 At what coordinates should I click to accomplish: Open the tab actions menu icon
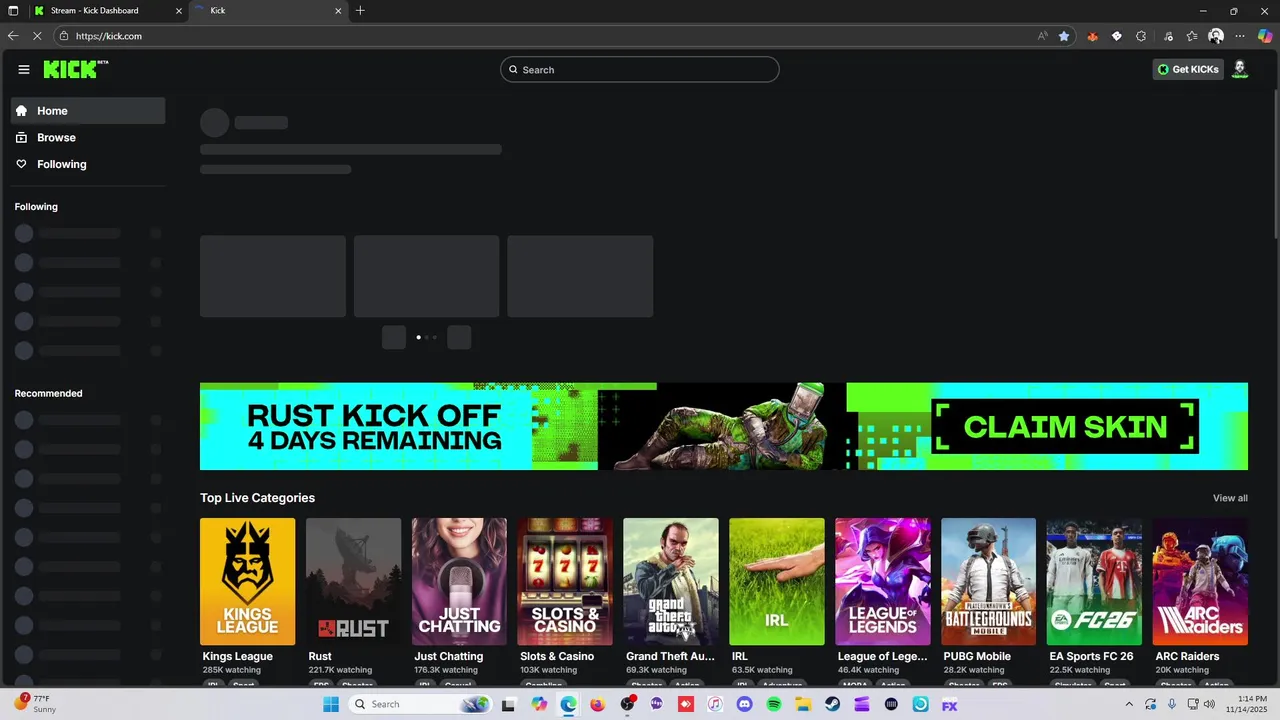[x=13, y=11]
